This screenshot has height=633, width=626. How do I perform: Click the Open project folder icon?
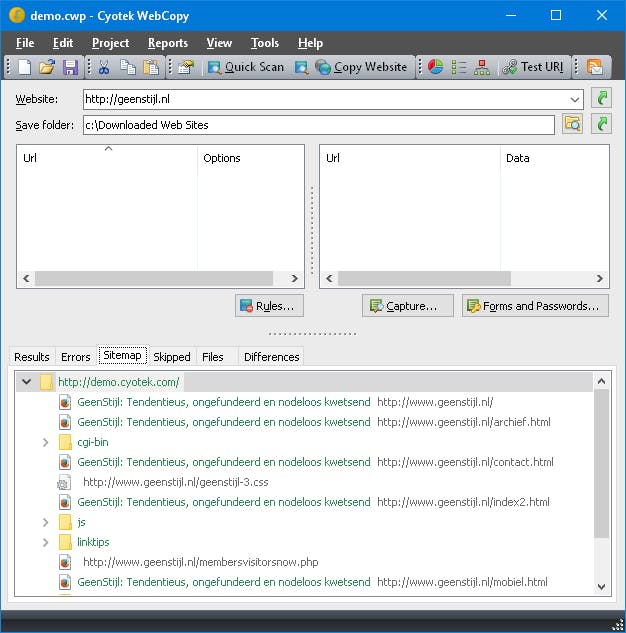[x=47, y=67]
